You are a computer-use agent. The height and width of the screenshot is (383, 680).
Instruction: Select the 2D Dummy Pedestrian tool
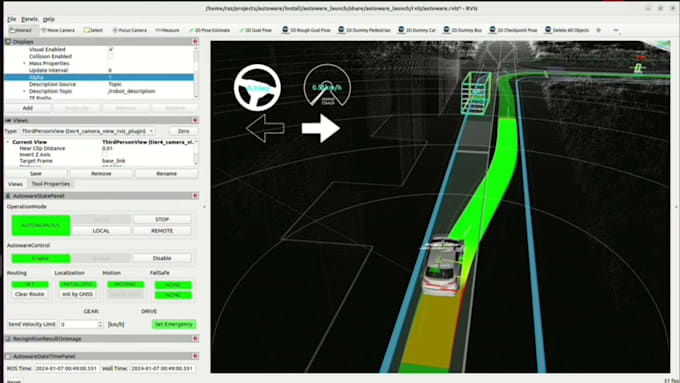tap(364, 30)
